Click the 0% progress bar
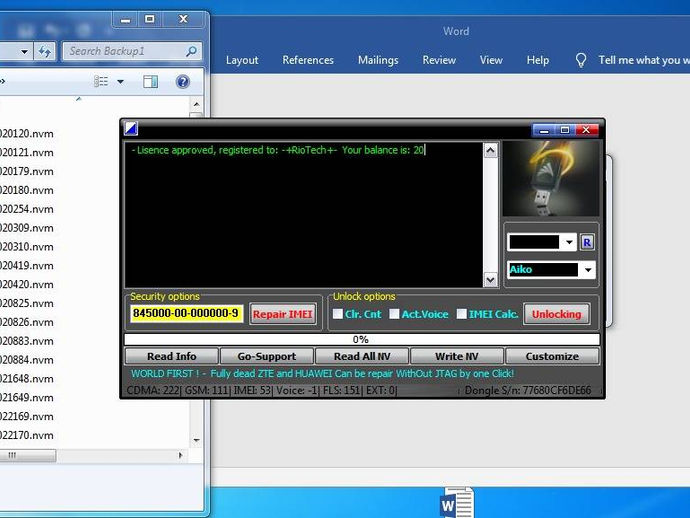Screen dimensions: 690x518 [362, 339]
